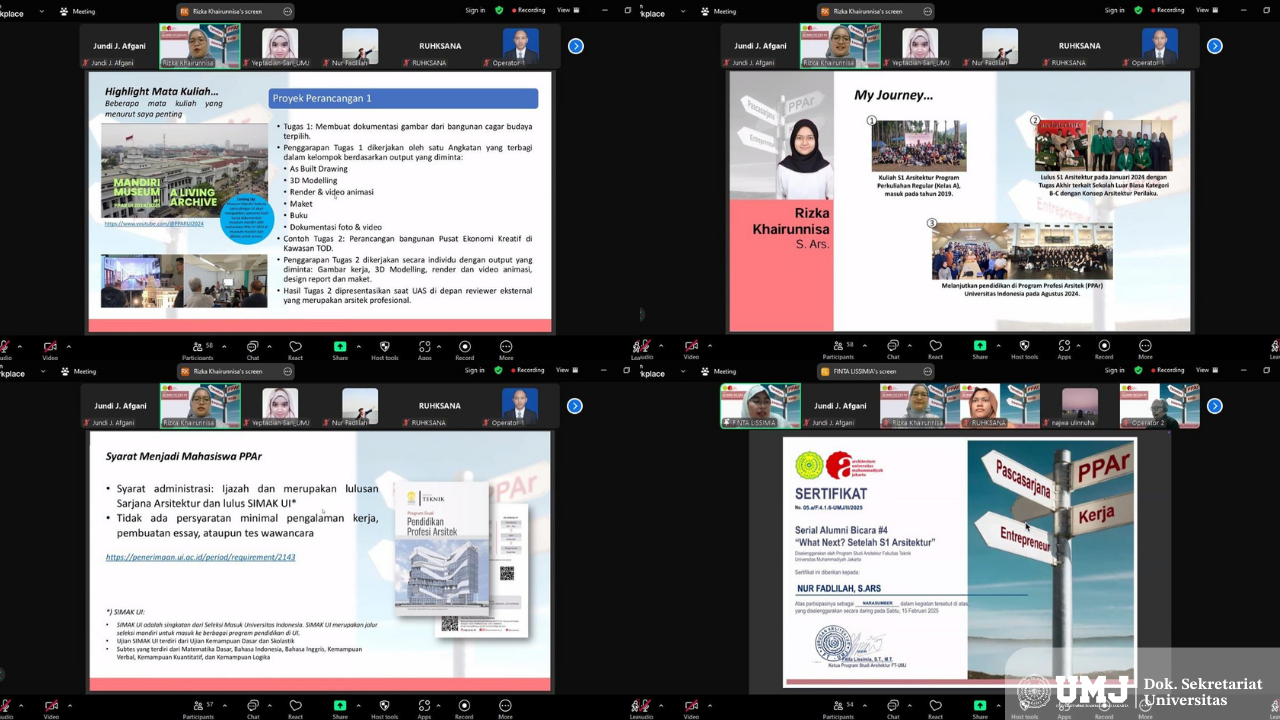The image size is (1280, 720).
Task: Open Apps below the Proyek Perancangan slide
Action: coord(424,350)
